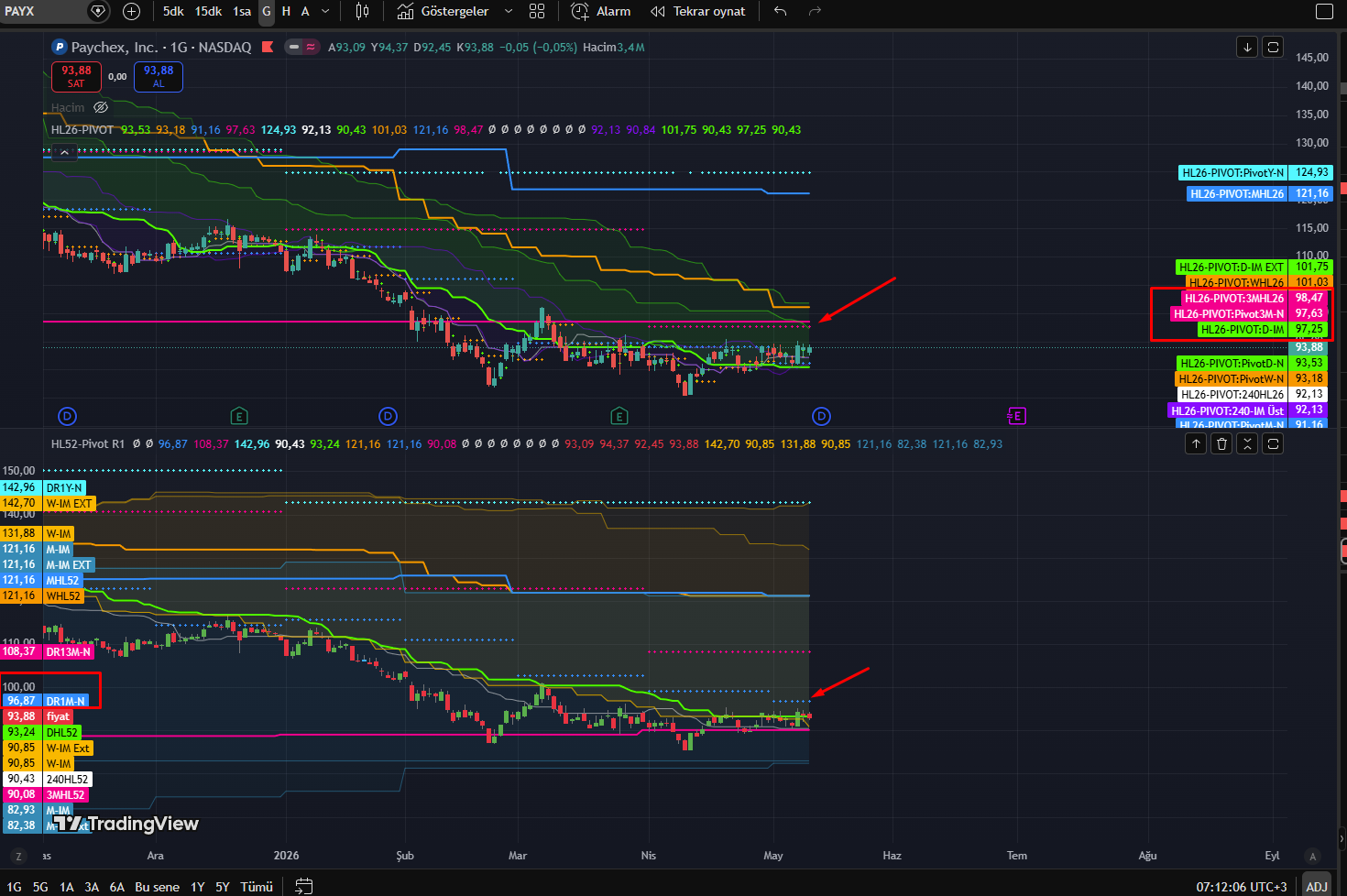This screenshot has height=896, width=1347.
Task: Select the G daily interval
Action: 267,11
